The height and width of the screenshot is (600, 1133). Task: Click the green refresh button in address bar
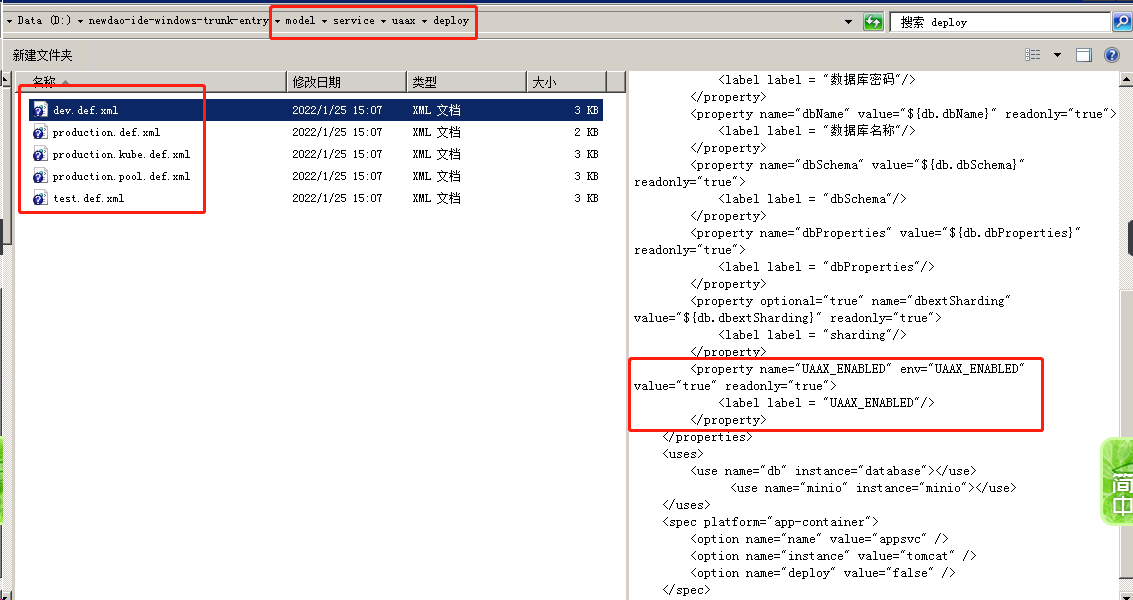pos(873,21)
